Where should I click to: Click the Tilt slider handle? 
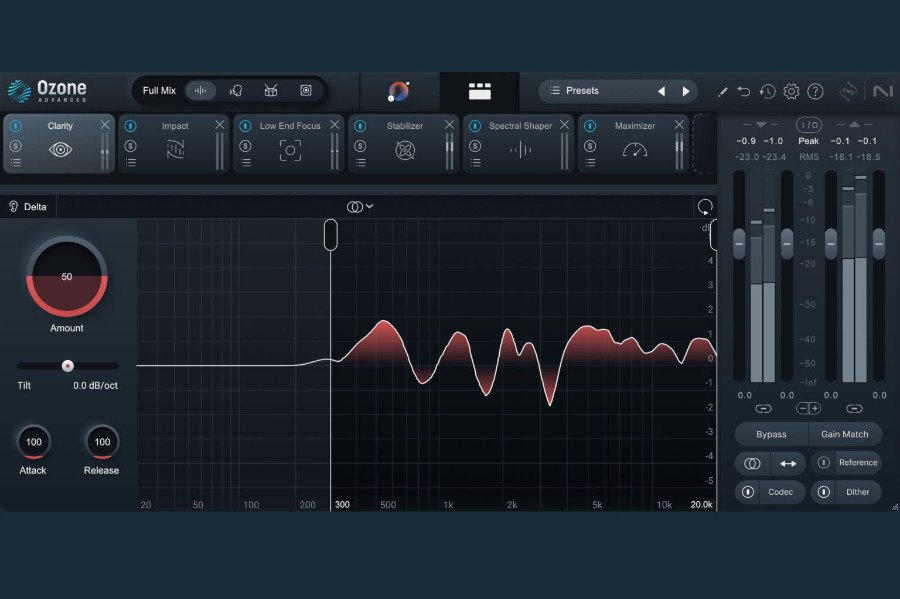pyautogui.click(x=68, y=366)
